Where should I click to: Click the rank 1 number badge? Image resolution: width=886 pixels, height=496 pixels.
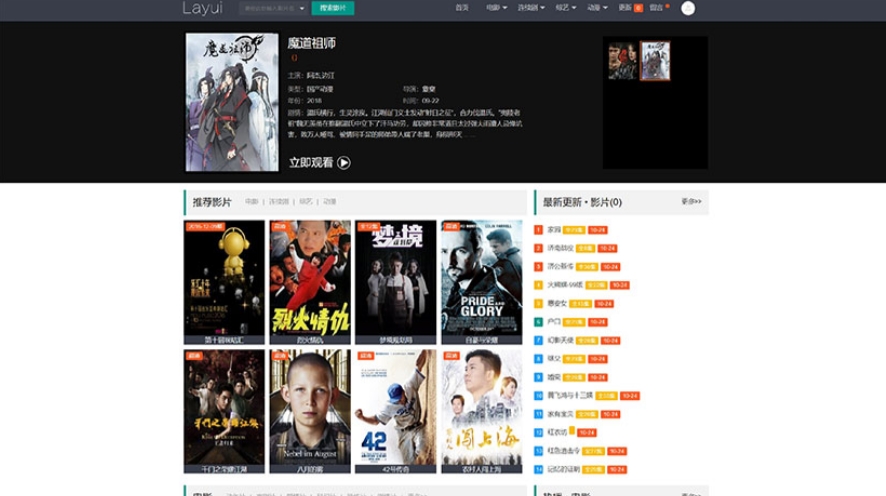coord(538,230)
